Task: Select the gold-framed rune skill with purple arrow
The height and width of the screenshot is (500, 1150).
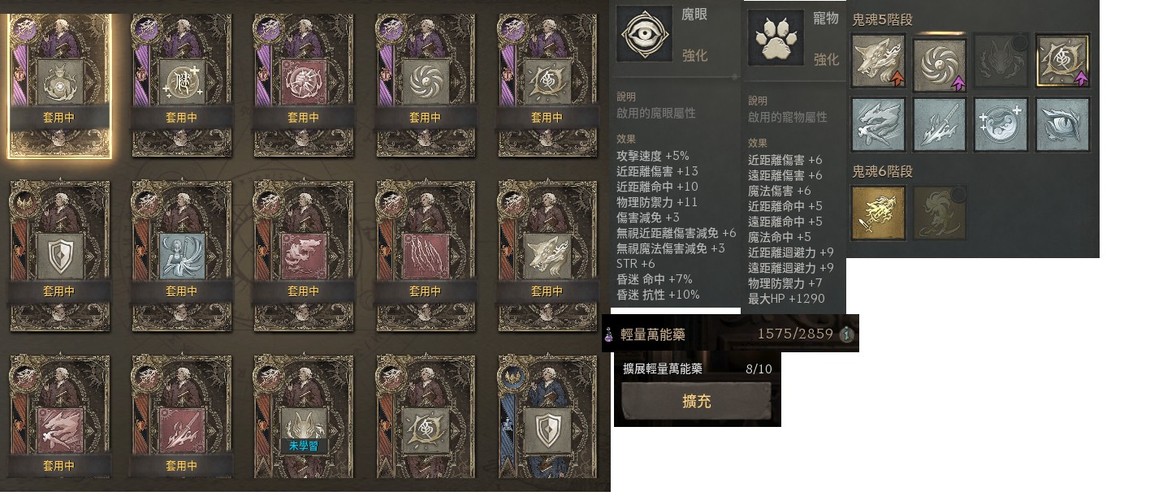Action: coord(1063,61)
